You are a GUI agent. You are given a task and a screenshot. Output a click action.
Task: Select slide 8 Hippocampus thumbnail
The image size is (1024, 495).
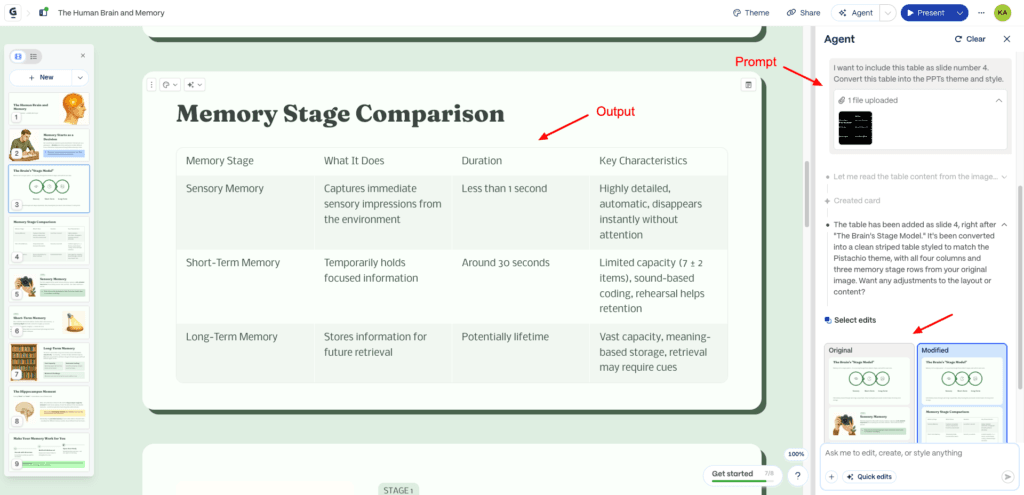[x=49, y=407]
